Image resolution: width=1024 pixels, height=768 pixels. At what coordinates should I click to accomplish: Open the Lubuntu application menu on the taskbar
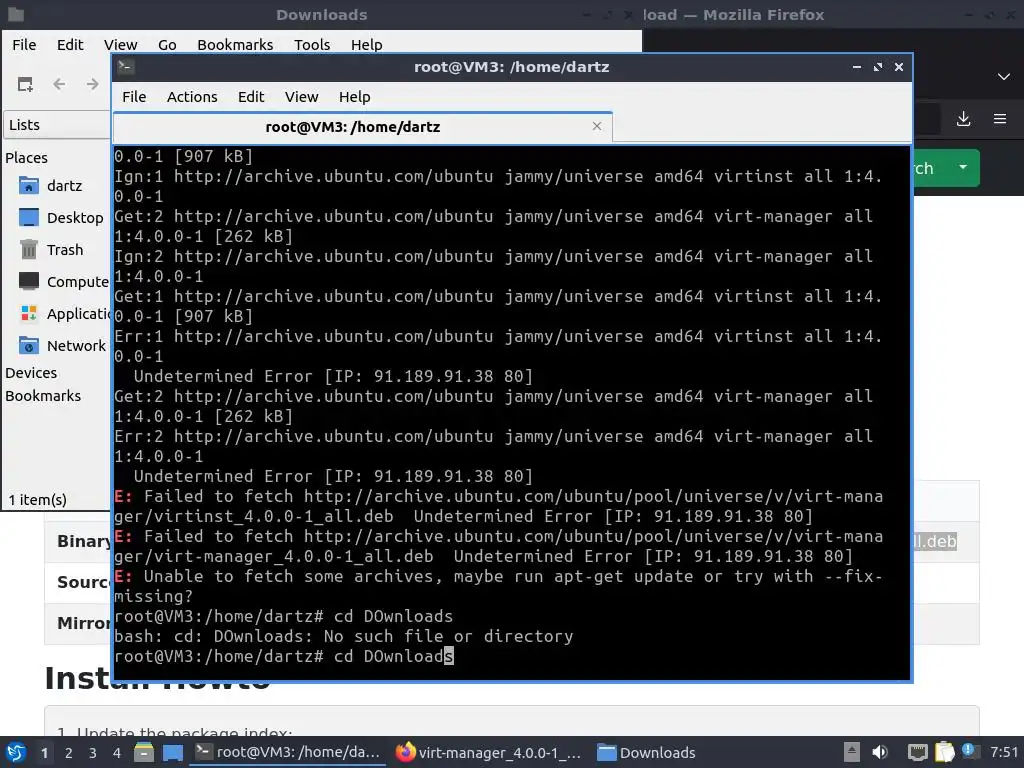click(x=16, y=752)
